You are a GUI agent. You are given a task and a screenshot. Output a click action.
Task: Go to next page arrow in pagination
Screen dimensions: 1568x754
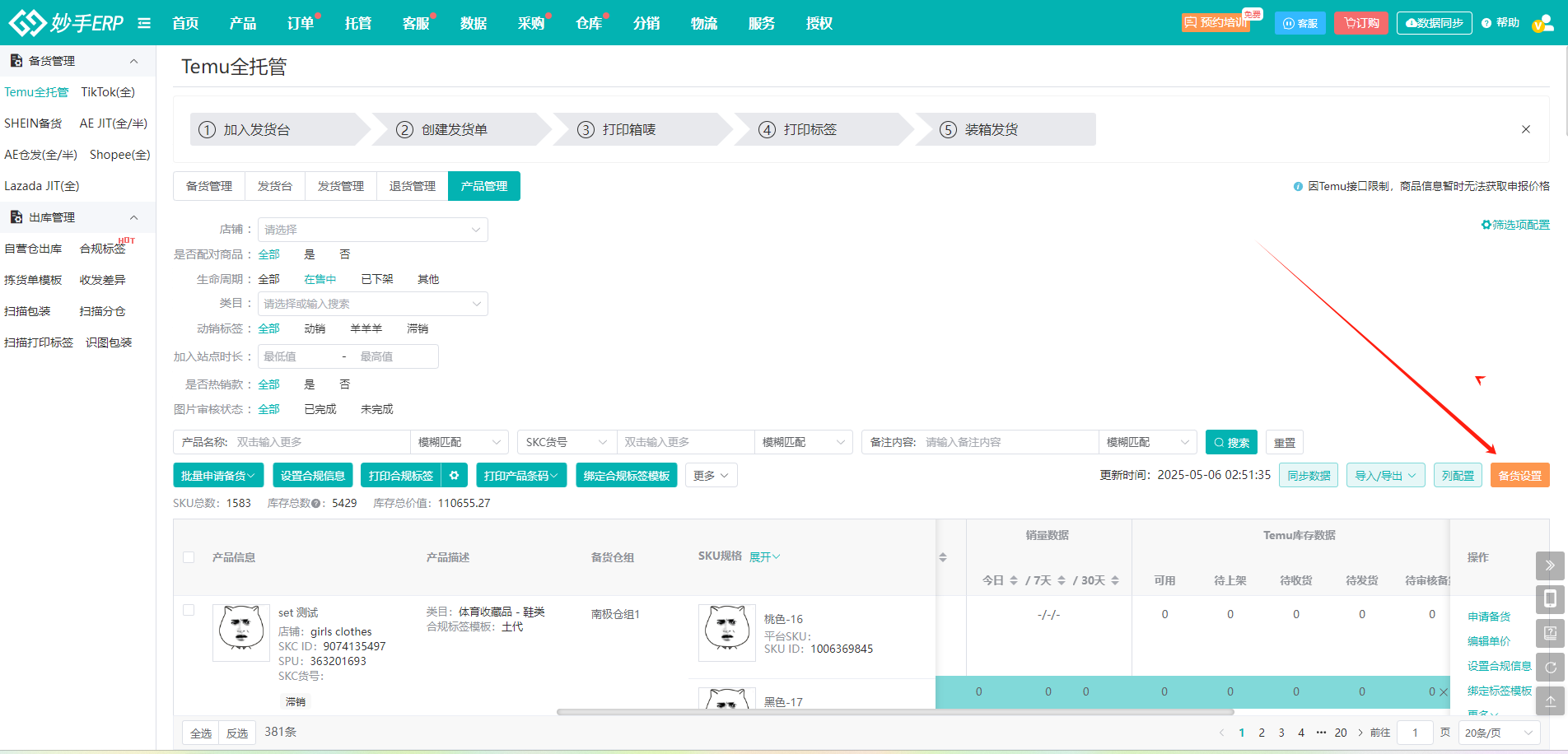[x=1360, y=733]
